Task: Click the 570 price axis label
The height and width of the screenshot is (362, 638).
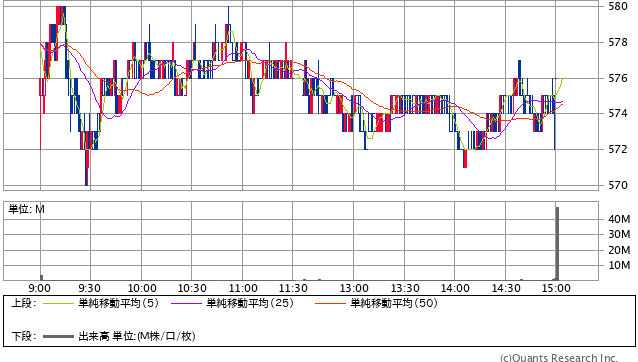Action: click(618, 185)
